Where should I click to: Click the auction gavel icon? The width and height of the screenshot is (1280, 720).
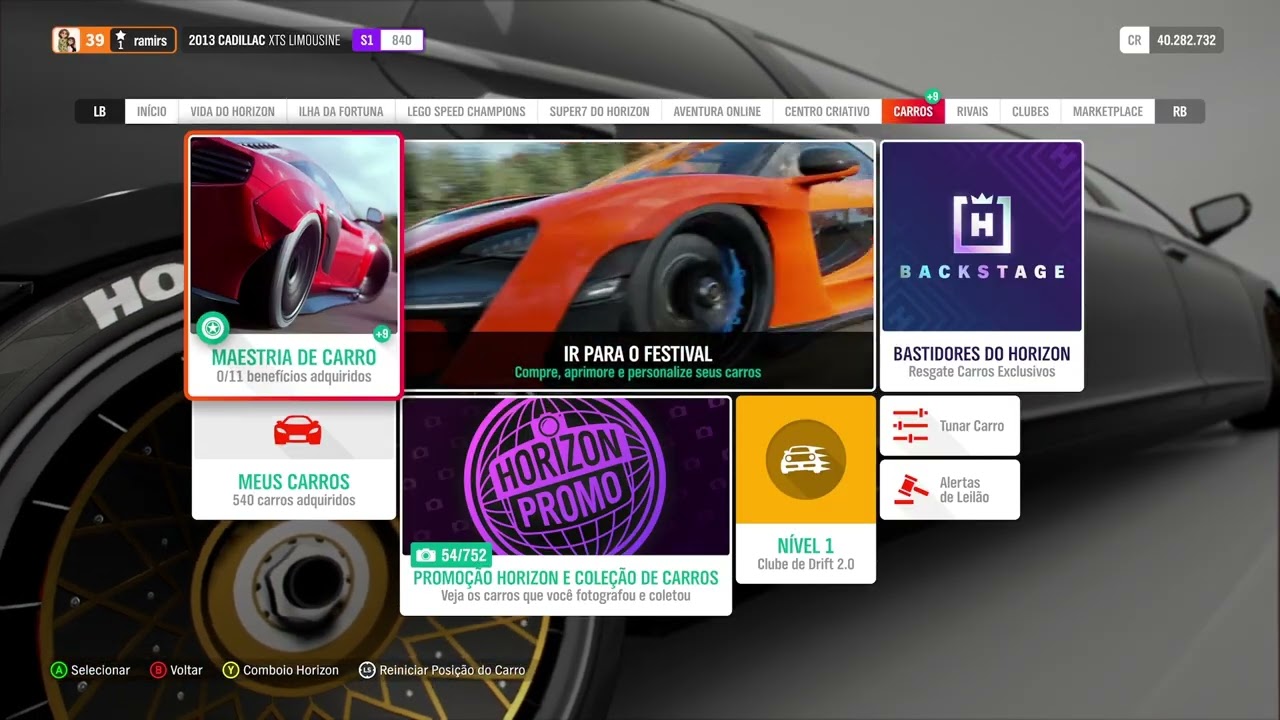[x=910, y=489]
